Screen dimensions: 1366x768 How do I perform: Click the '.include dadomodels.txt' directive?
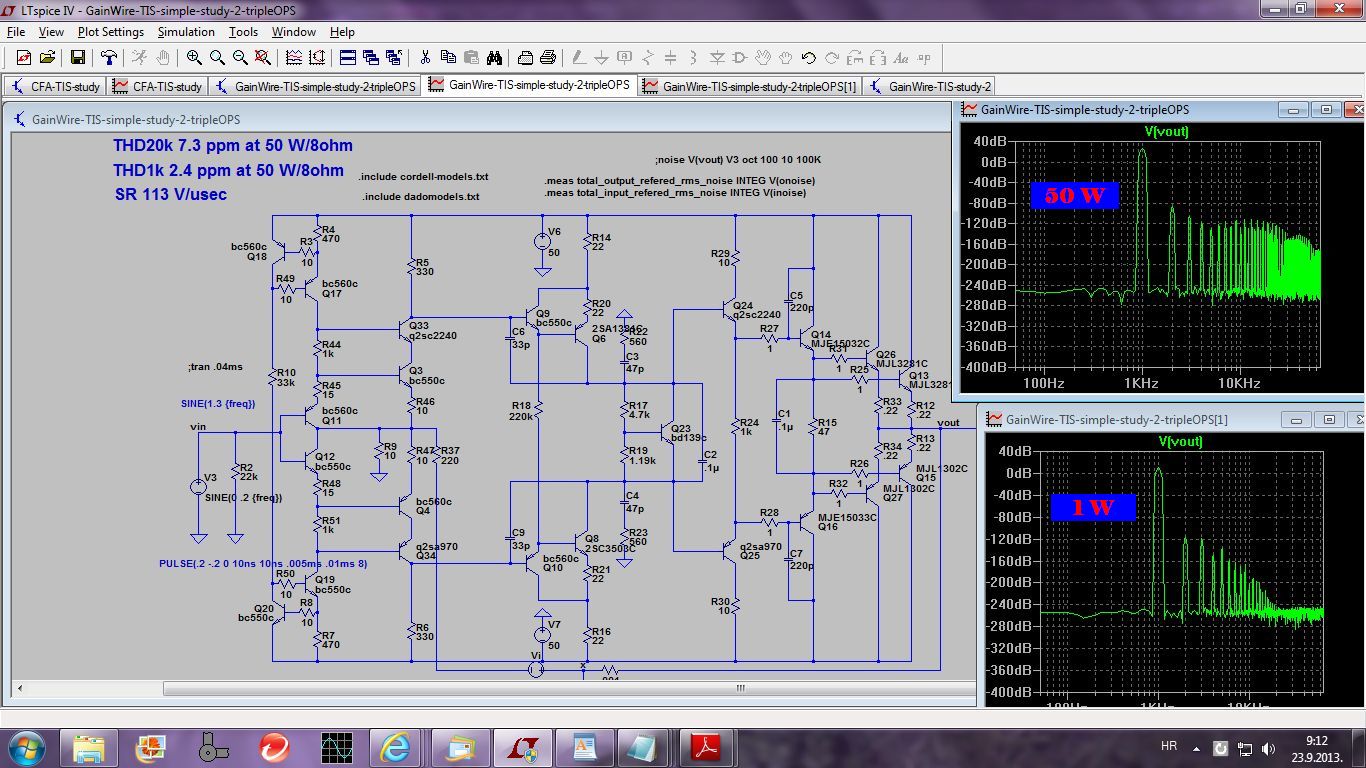pos(420,196)
